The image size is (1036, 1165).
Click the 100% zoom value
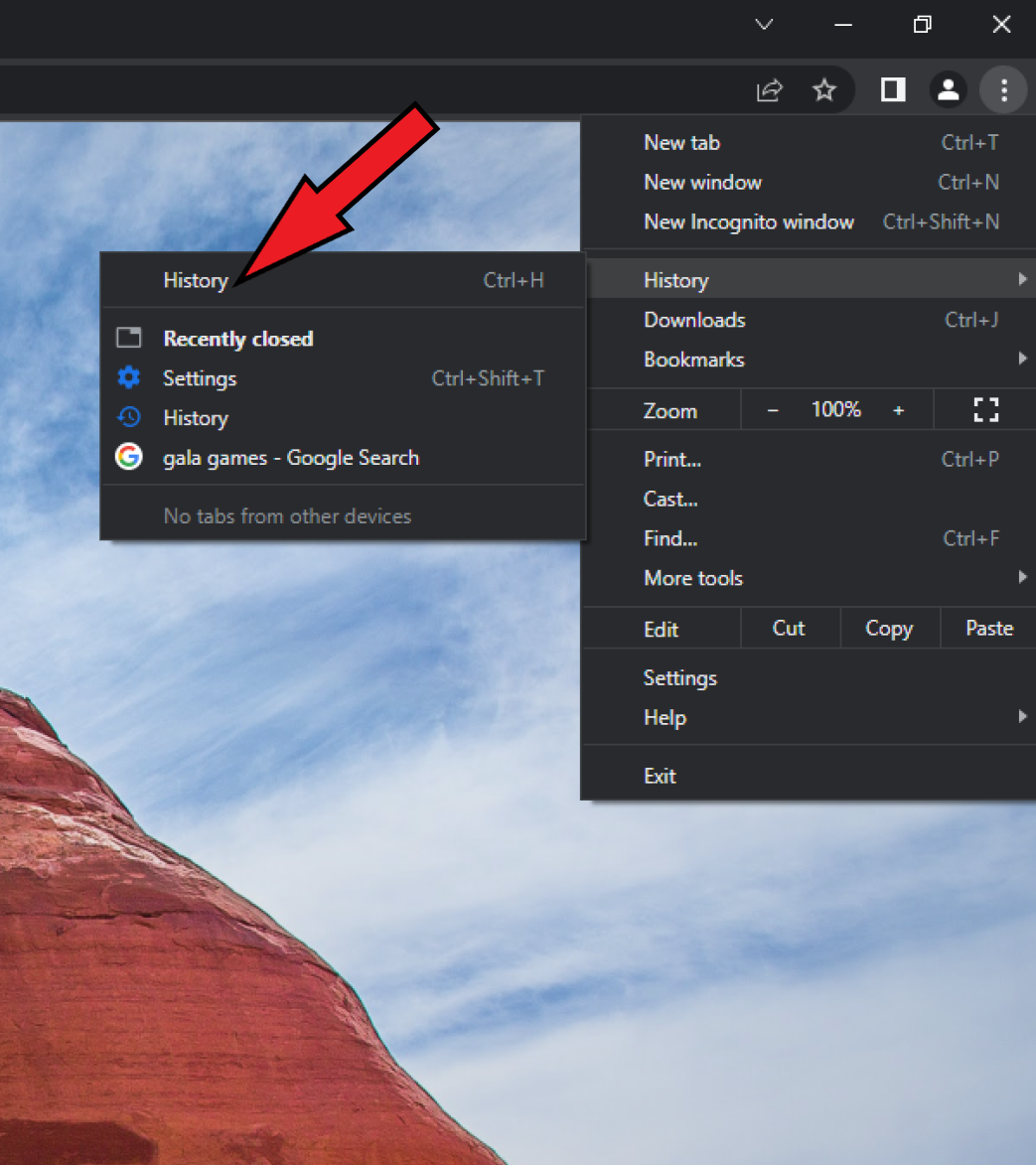point(836,409)
